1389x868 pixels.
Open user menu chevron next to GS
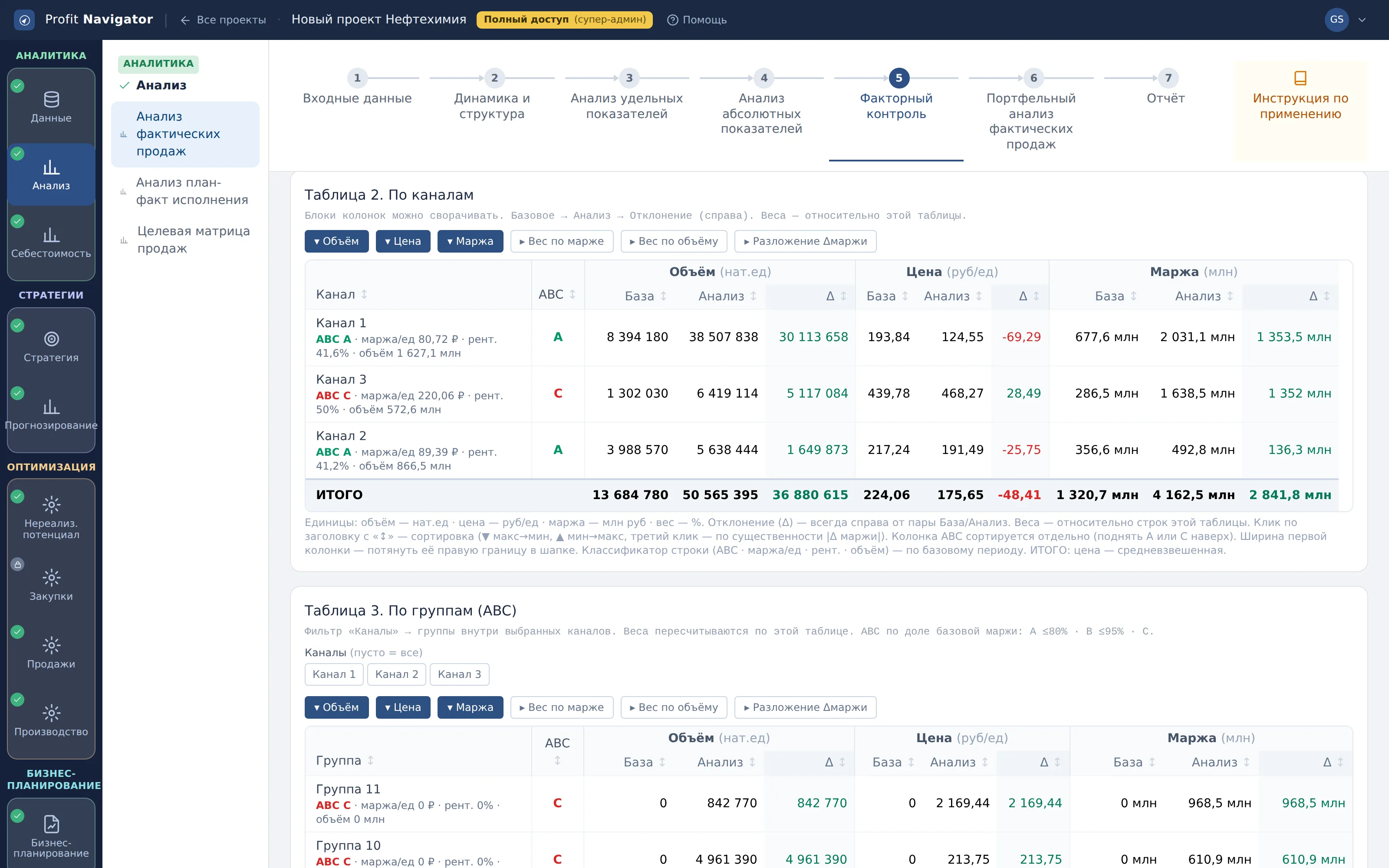(1362, 20)
